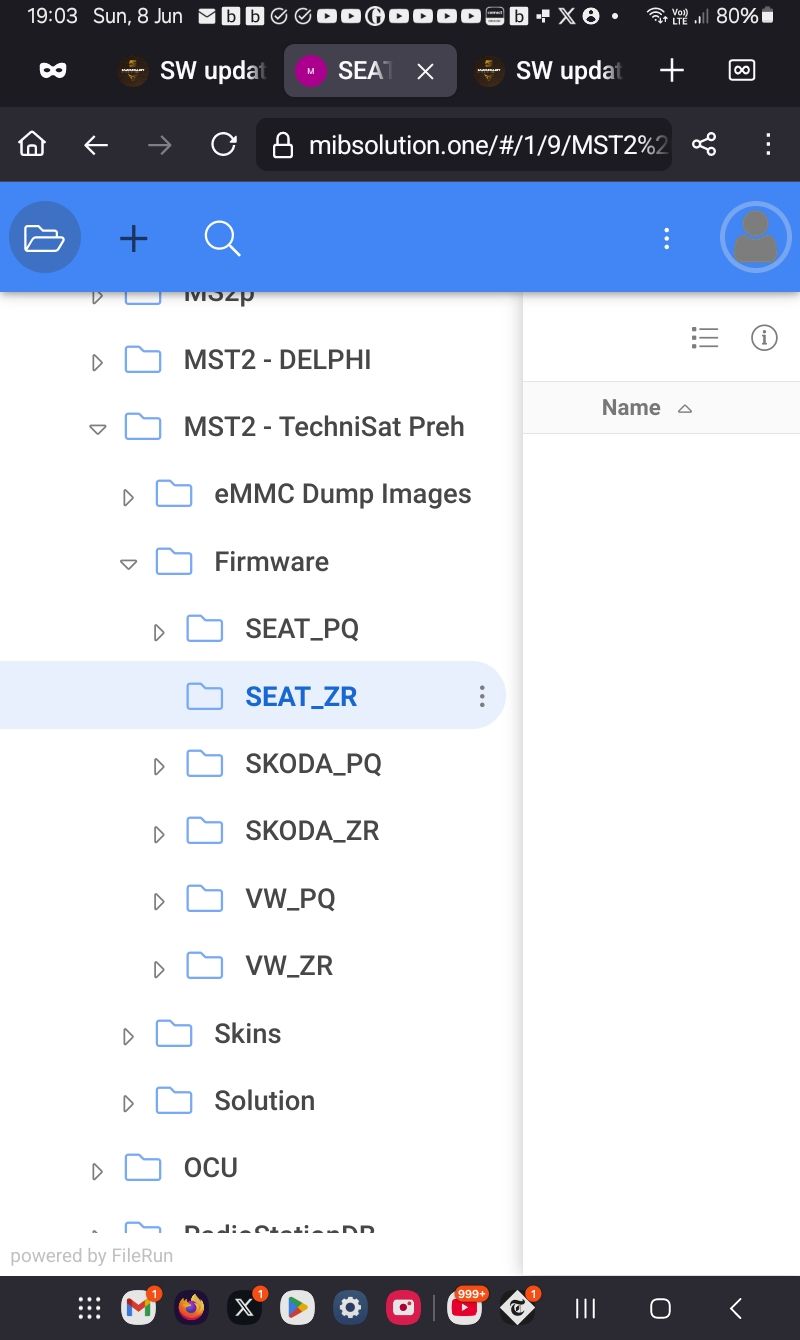Viewport: 800px width, 1340px height.
Task: Go to the browser home page icon
Action: (x=33, y=145)
